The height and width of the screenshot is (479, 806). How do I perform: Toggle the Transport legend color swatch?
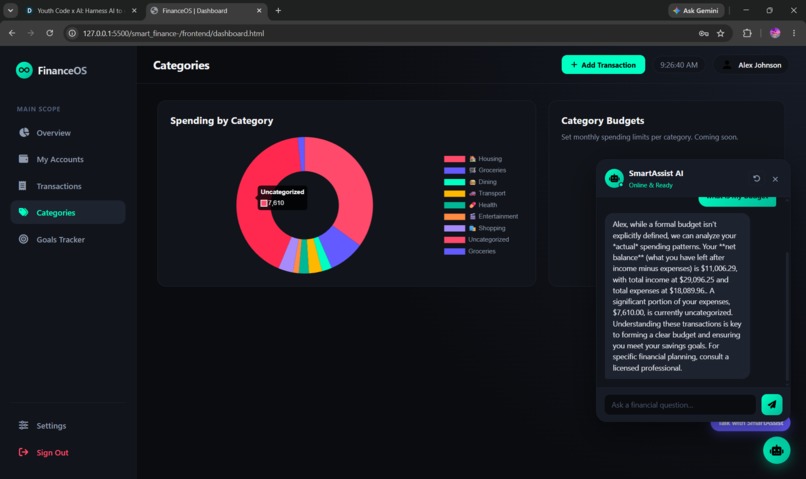pos(454,193)
